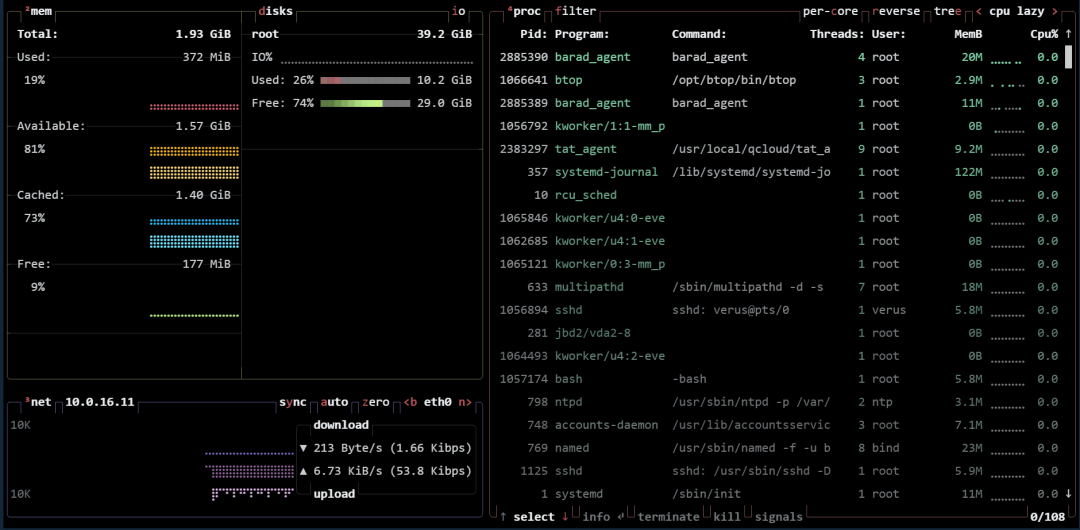Click the scroll-up arrow in process list

pos(1069,34)
